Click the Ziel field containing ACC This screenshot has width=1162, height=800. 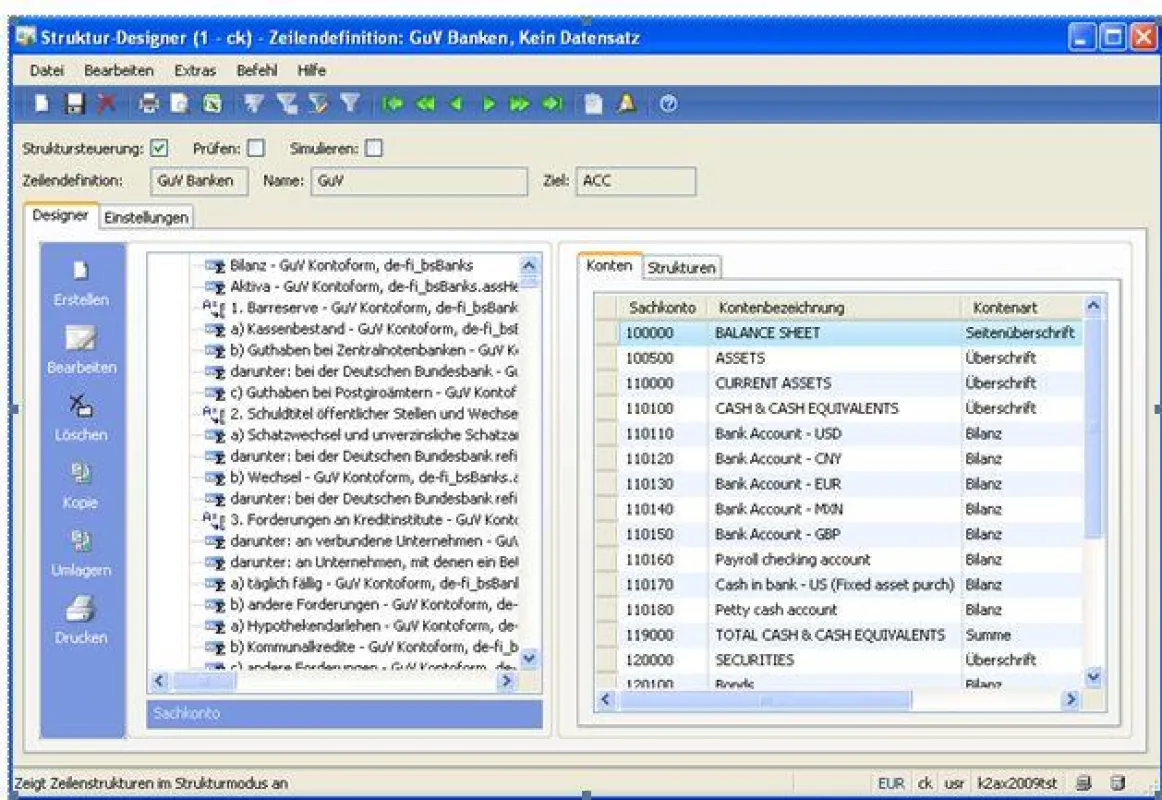pyautogui.click(x=636, y=181)
